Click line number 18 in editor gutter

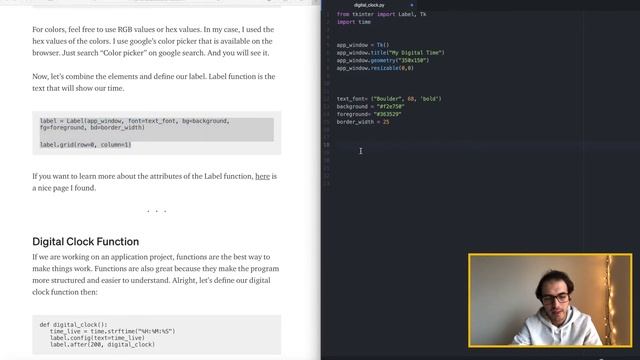click(327, 145)
